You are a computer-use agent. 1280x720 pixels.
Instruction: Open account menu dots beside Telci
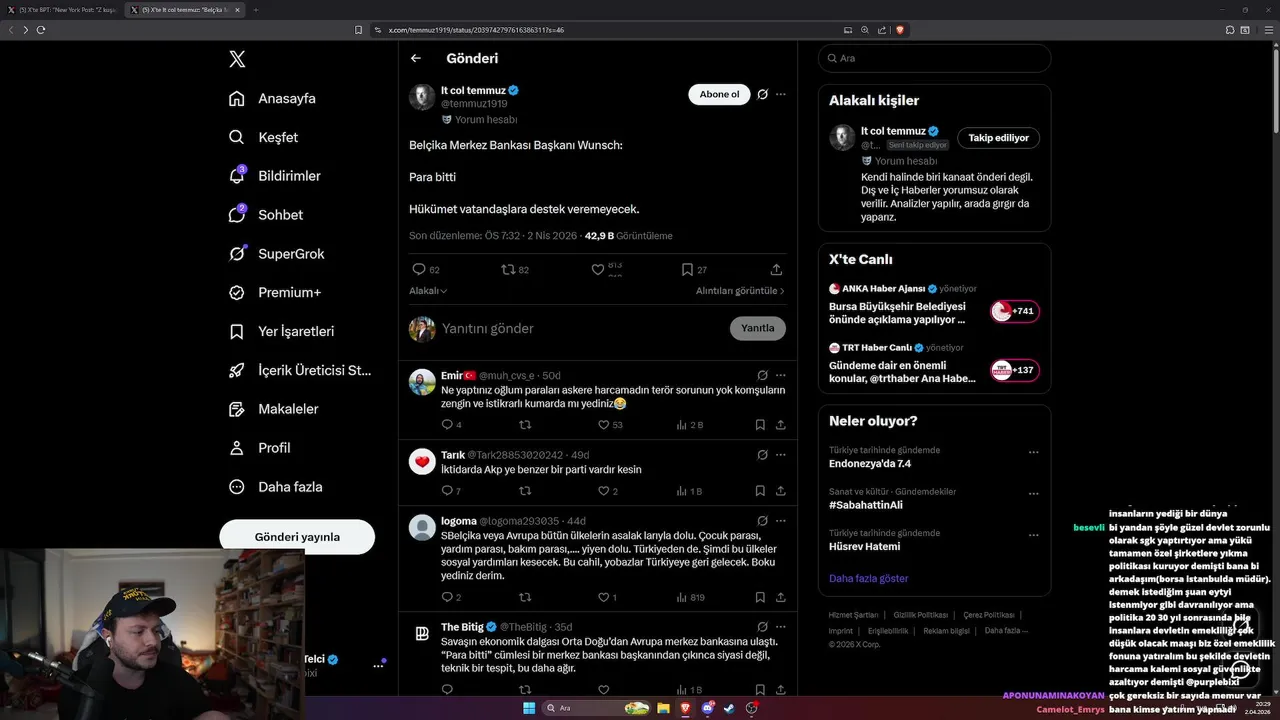[378, 665]
